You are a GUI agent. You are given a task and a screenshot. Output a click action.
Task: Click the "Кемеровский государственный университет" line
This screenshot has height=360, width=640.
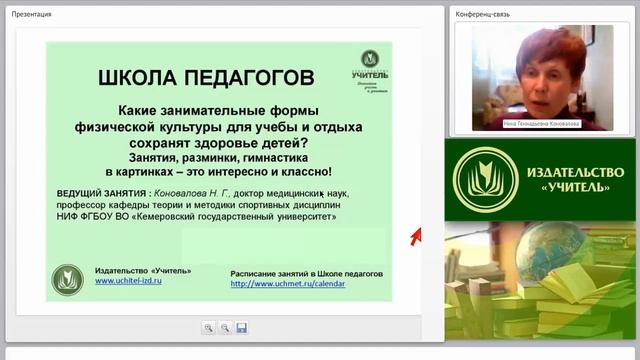click(196, 217)
